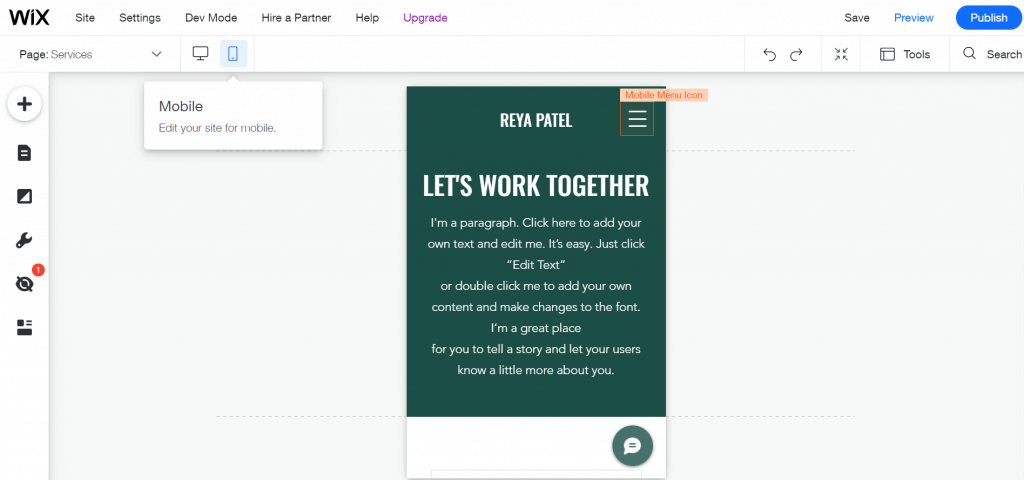Image resolution: width=1024 pixels, height=480 pixels.
Task: Add element with plus button
Action: click(24, 104)
